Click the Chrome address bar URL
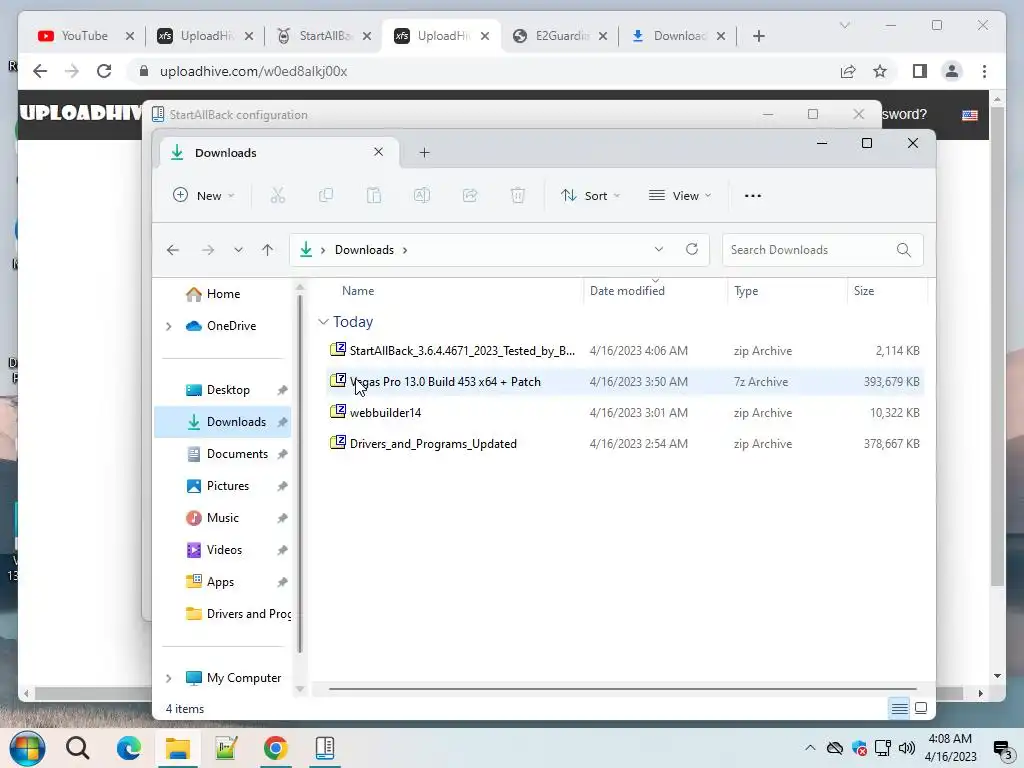This screenshot has width=1024, height=768. point(253,71)
